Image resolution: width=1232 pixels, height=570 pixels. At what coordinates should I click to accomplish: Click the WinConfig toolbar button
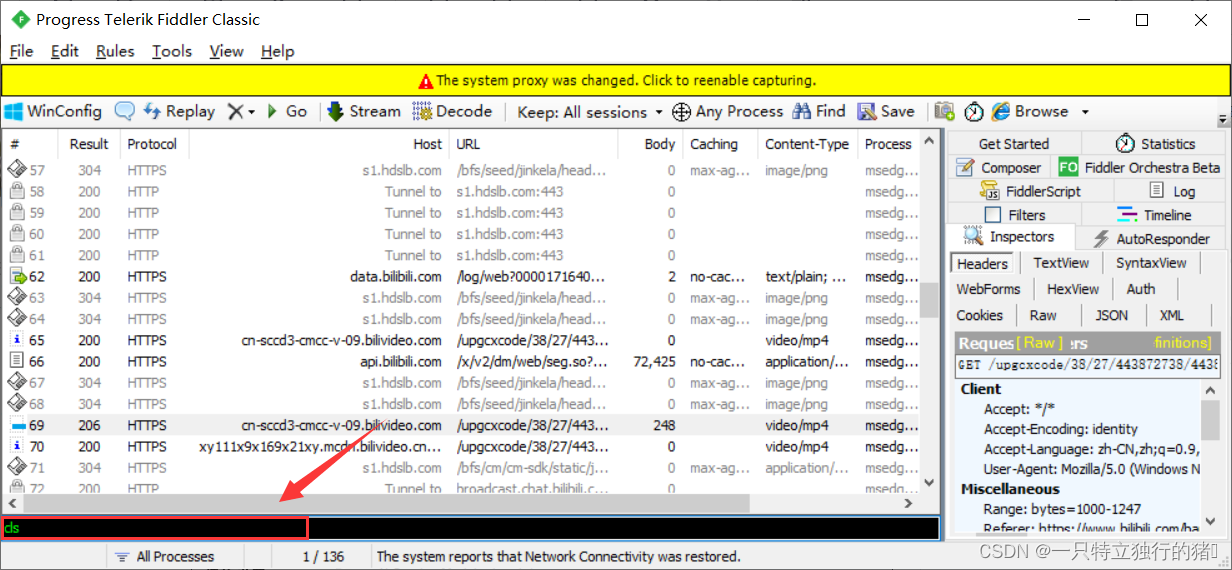tap(53, 112)
